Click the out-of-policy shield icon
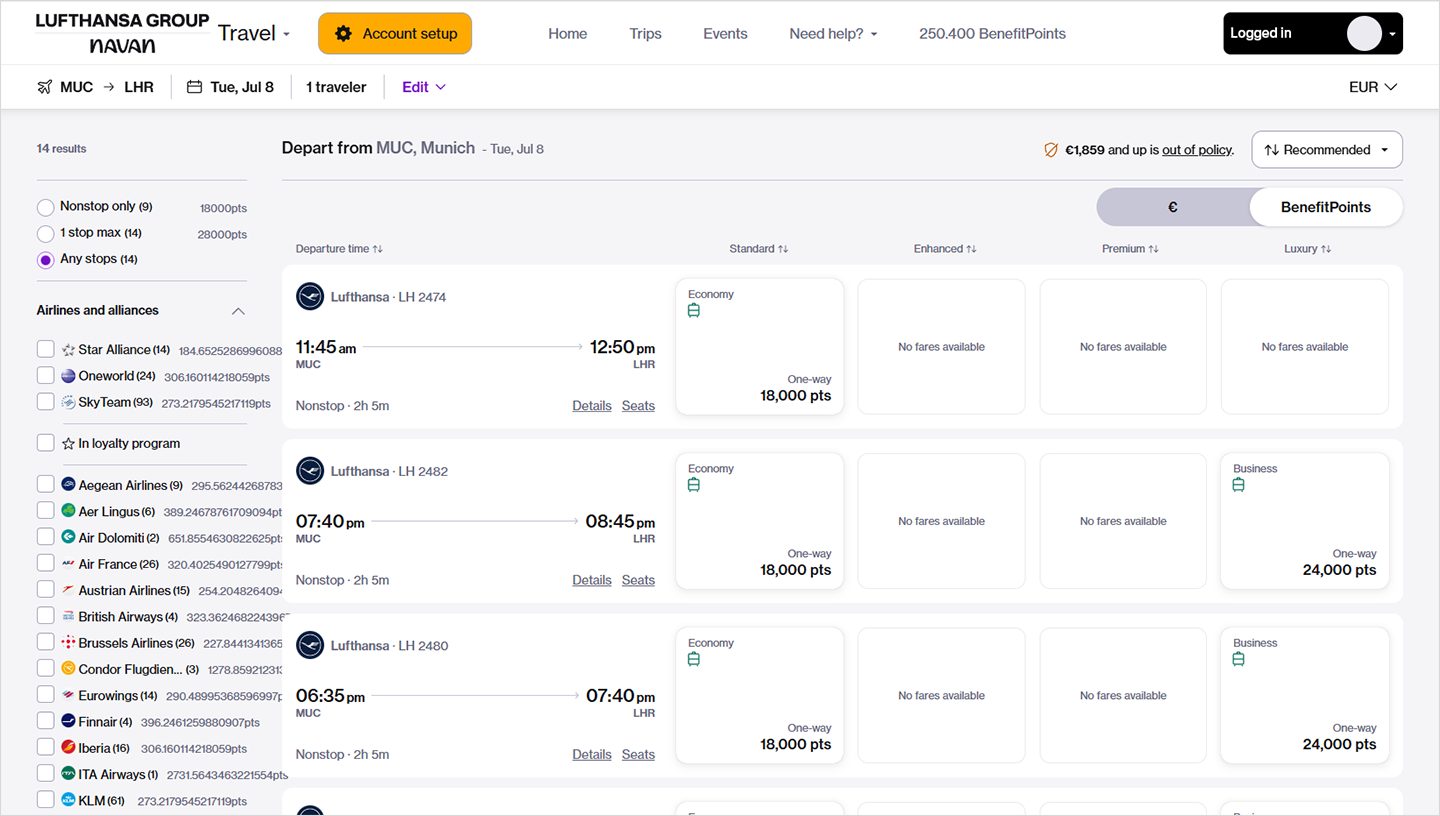Screen dimensions: 1440x816 click(1050, 150)
